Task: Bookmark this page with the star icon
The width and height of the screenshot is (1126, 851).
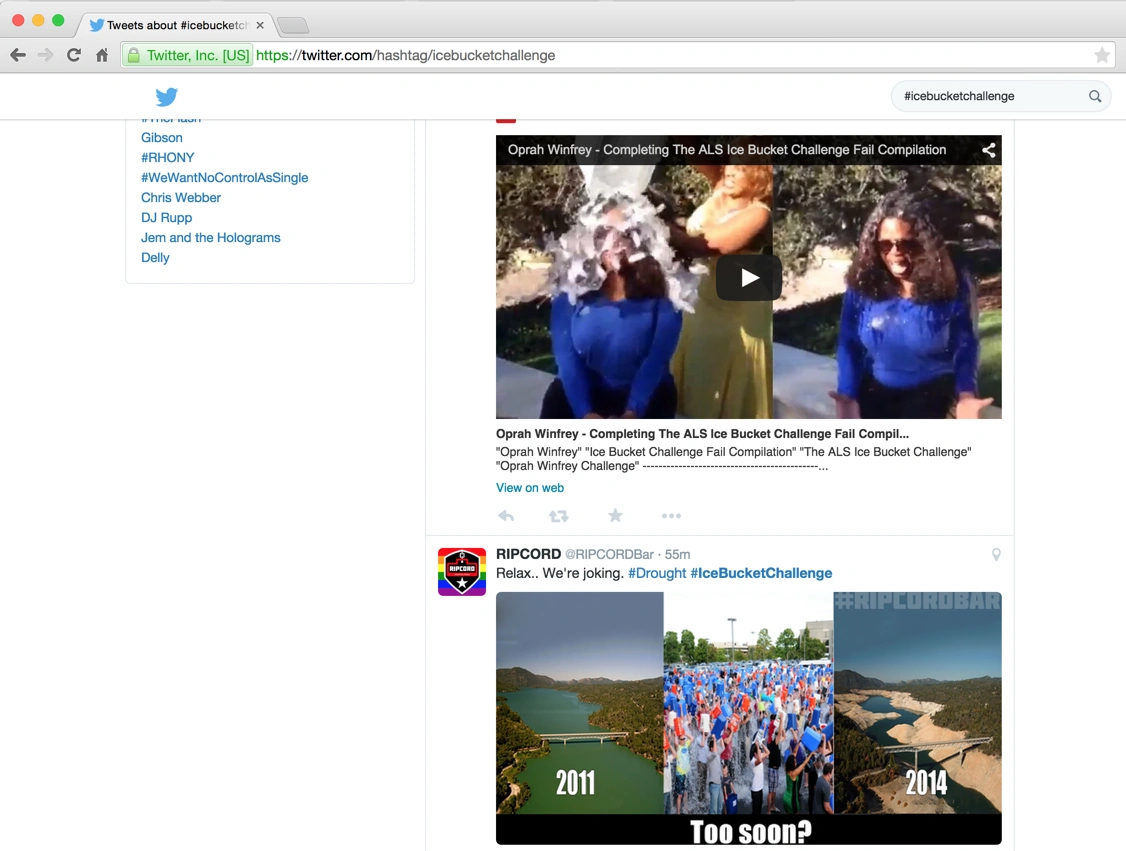Action: pos(1102,55)
